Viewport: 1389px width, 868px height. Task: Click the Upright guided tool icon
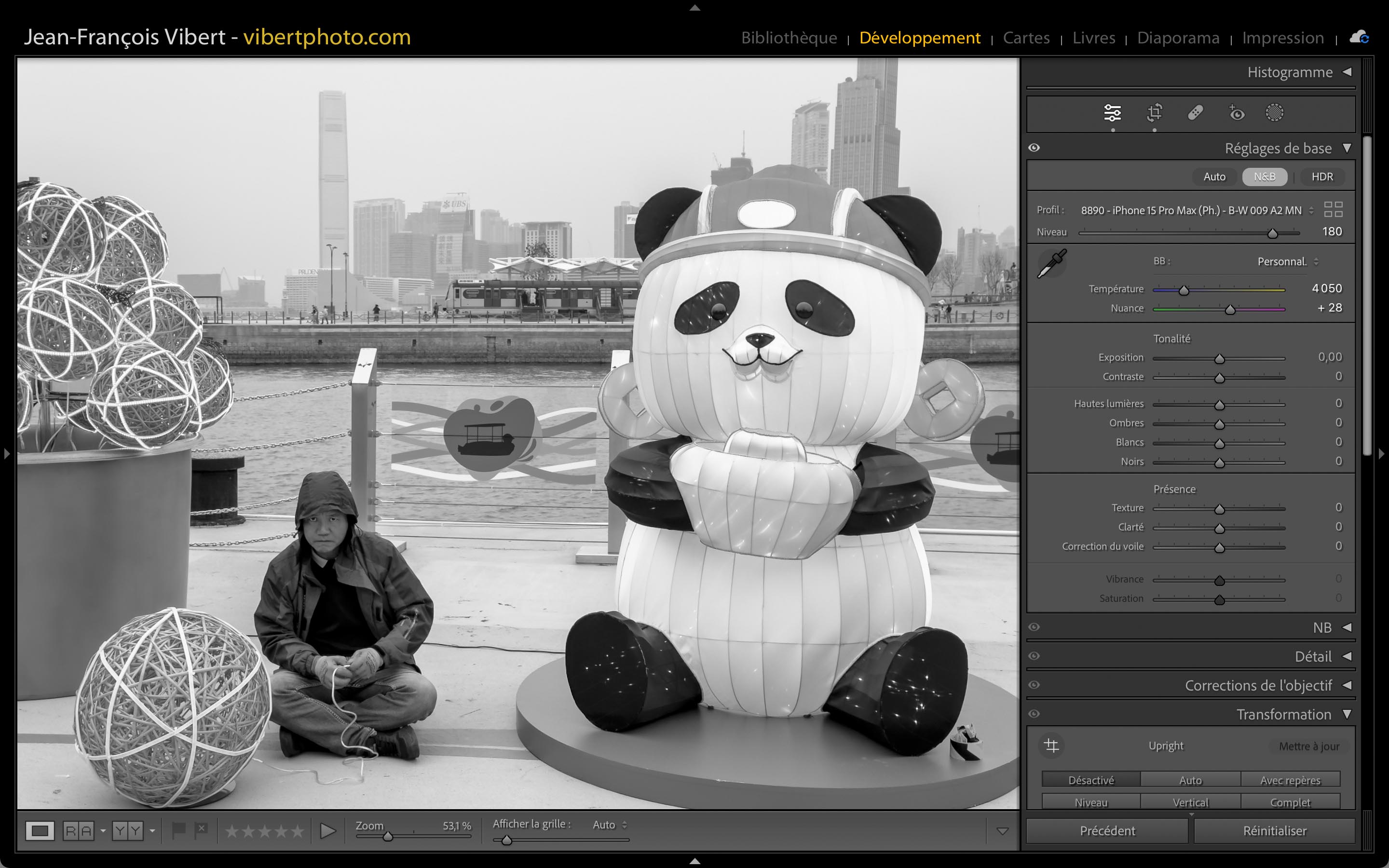tap(1051, 746)
